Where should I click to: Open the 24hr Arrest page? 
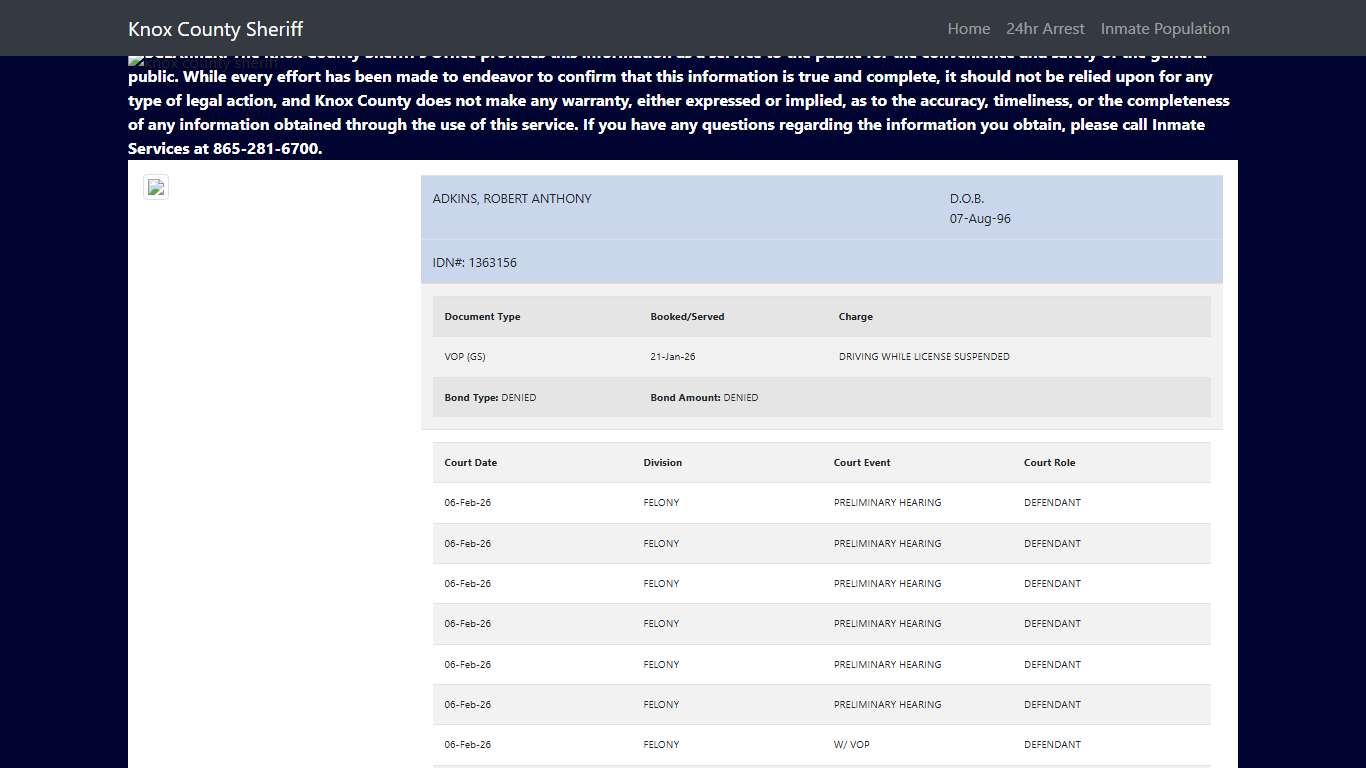pos(1045,28)
